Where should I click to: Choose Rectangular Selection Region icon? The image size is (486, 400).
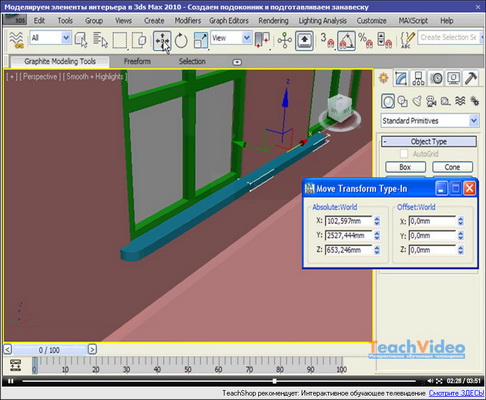click(x=120, y=40)
